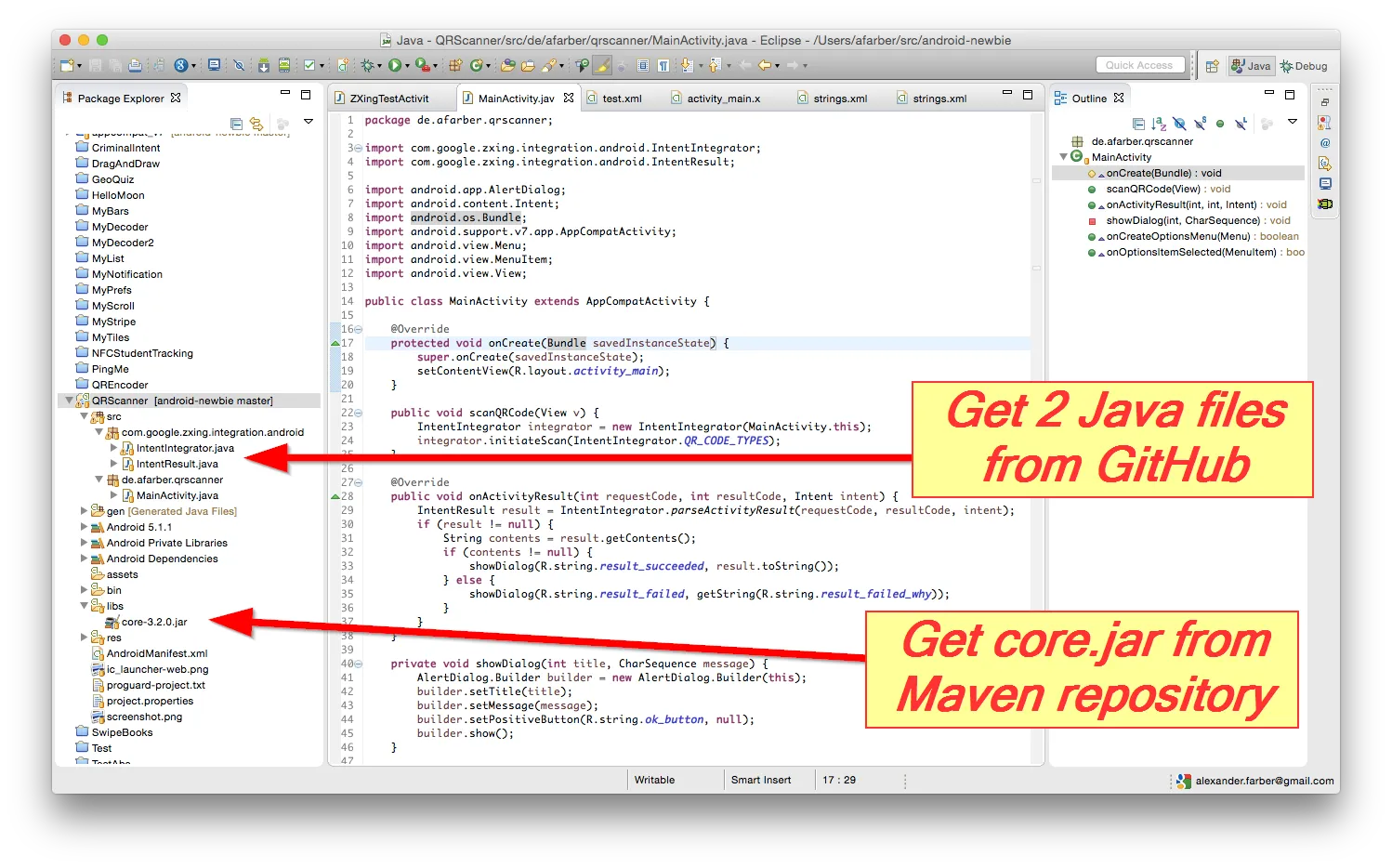Open the Javadoc view icon in the side strip

1325,142
